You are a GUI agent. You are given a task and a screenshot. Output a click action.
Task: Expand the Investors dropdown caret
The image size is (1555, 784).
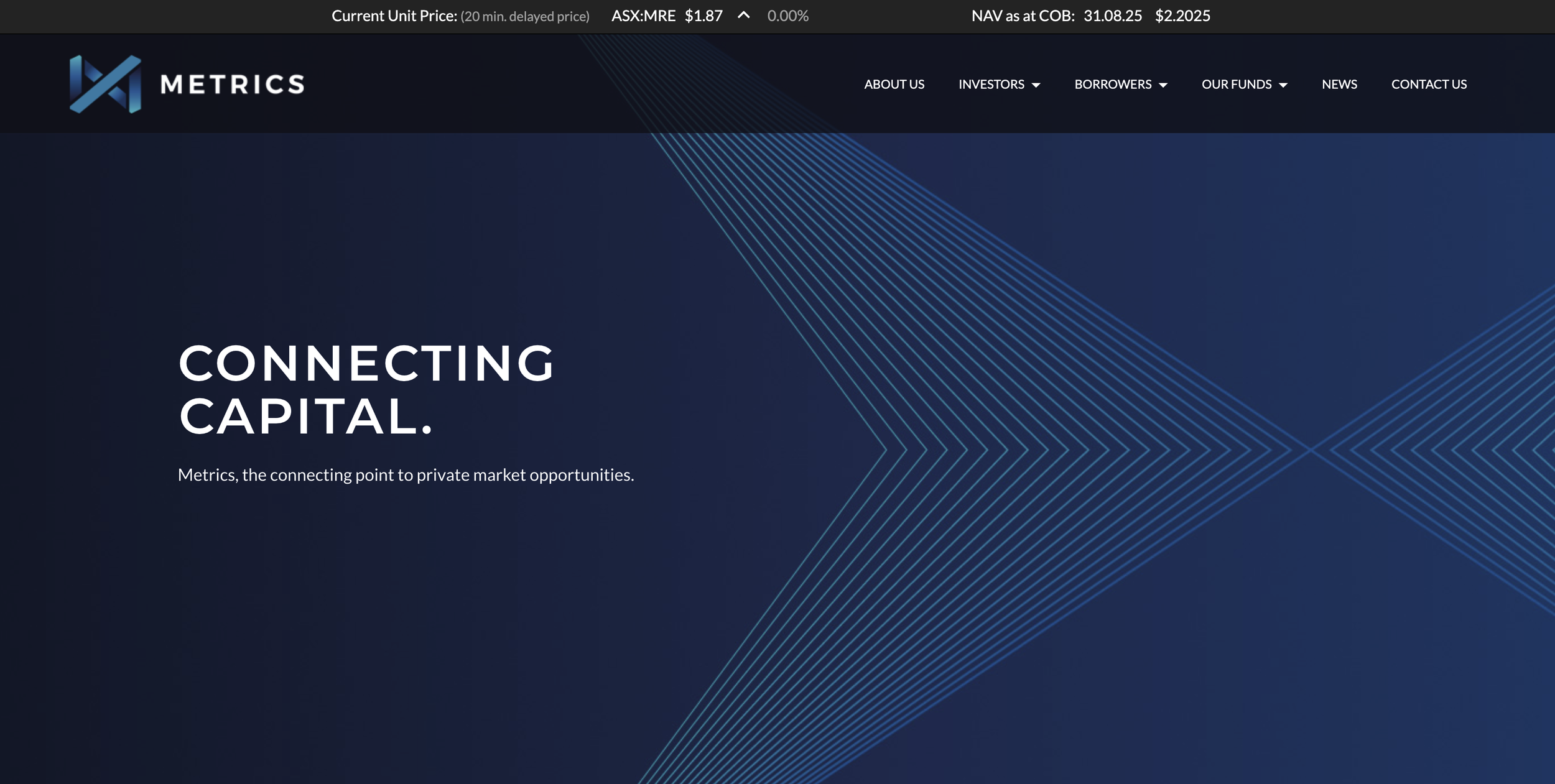(x=1036, y=85)
